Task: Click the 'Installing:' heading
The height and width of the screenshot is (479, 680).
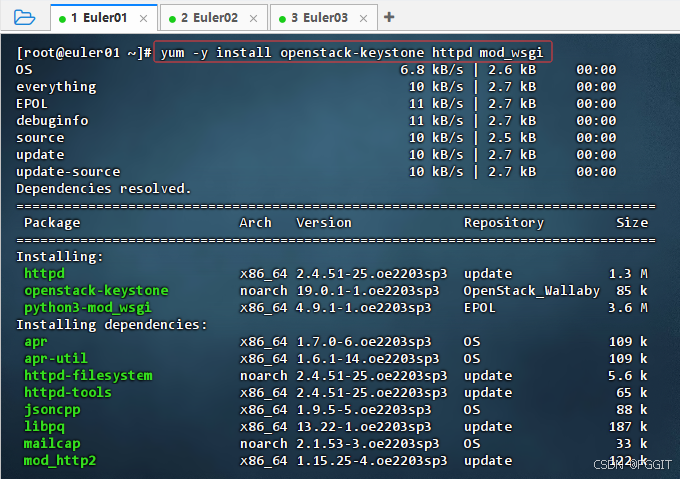Action: point(60,257)
